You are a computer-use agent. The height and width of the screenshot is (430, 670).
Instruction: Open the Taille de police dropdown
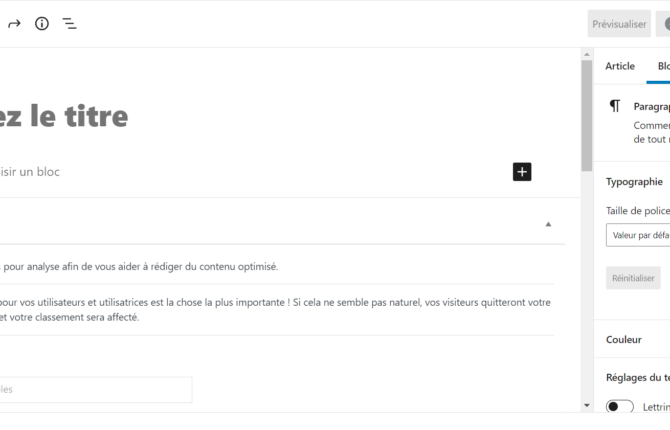(x=638, y=235)
